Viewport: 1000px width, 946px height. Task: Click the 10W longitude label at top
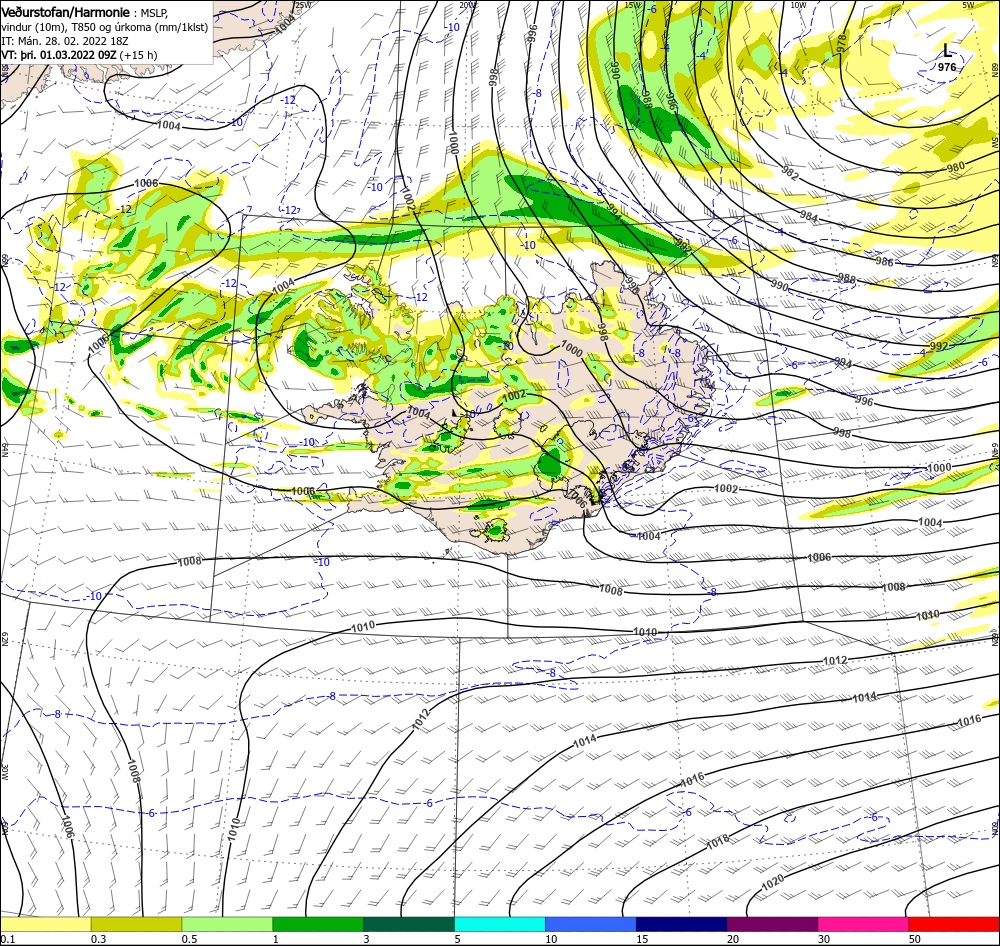pos(797,4)
